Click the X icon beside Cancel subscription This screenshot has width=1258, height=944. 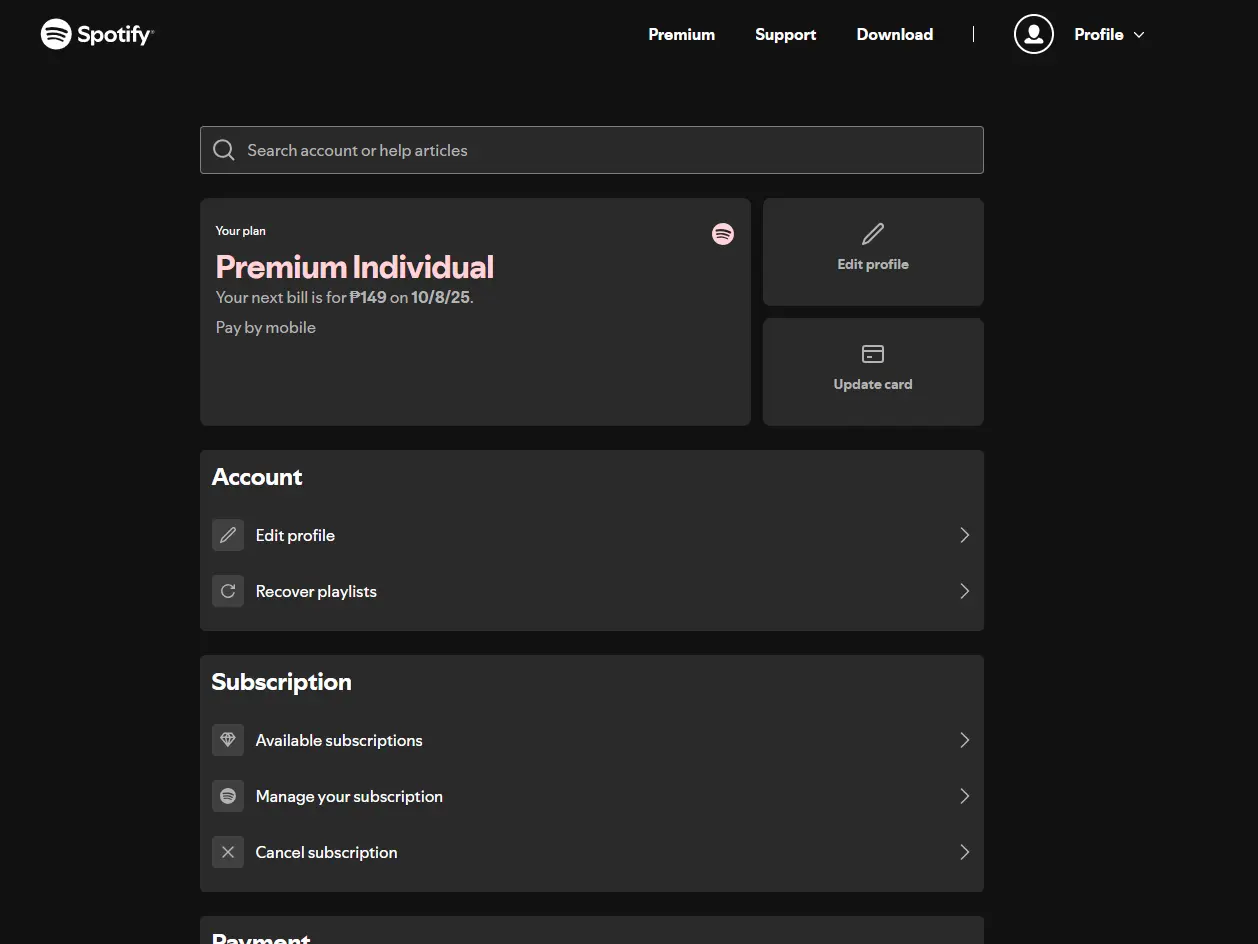[228, 852]
